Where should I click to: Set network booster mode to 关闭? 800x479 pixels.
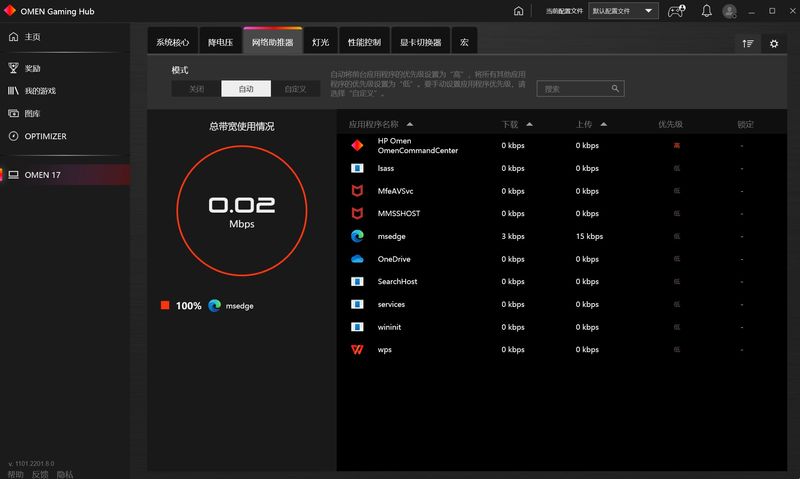pyautogui.click(x=195, y=89)
